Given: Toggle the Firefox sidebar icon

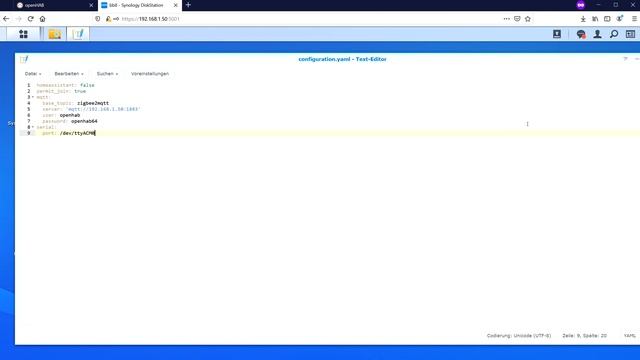Looking at the screenshot, I should tap(607, 19).
